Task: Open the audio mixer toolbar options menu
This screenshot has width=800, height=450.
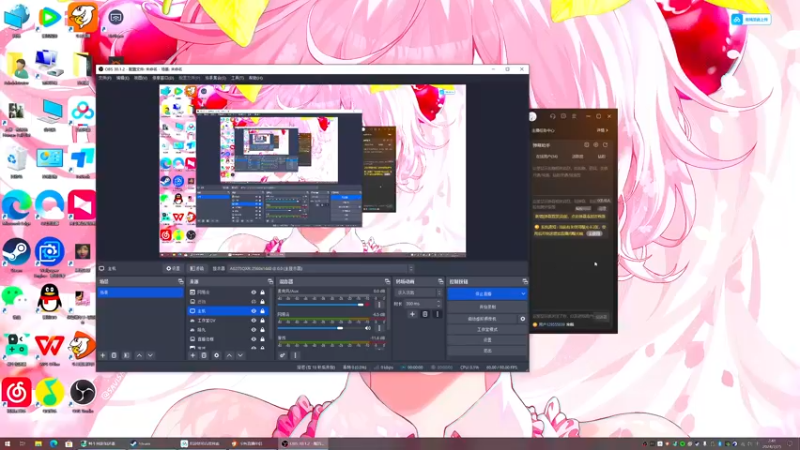Action: tap(295, 355)
